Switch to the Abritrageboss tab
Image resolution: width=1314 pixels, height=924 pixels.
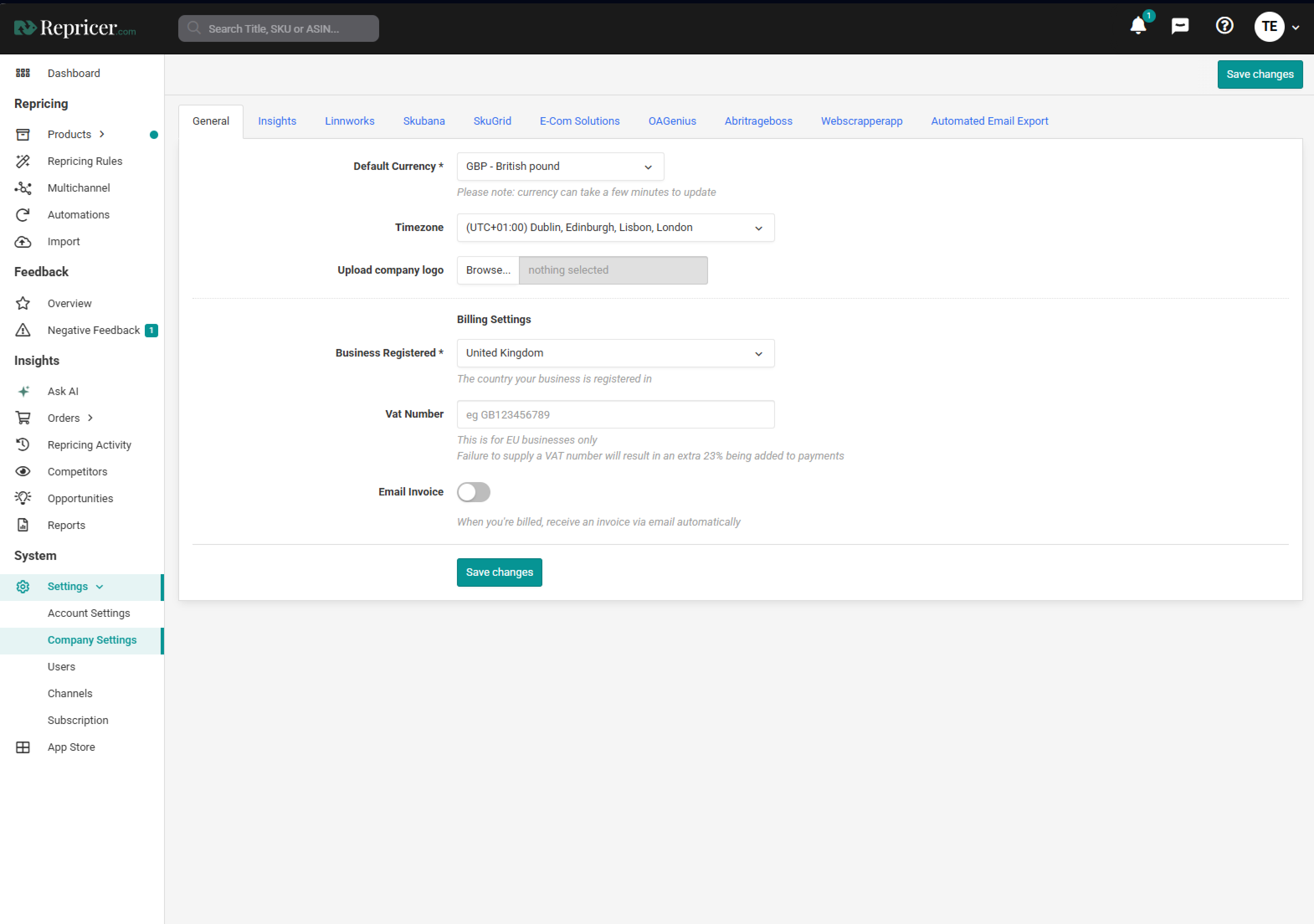coord(758,121)
